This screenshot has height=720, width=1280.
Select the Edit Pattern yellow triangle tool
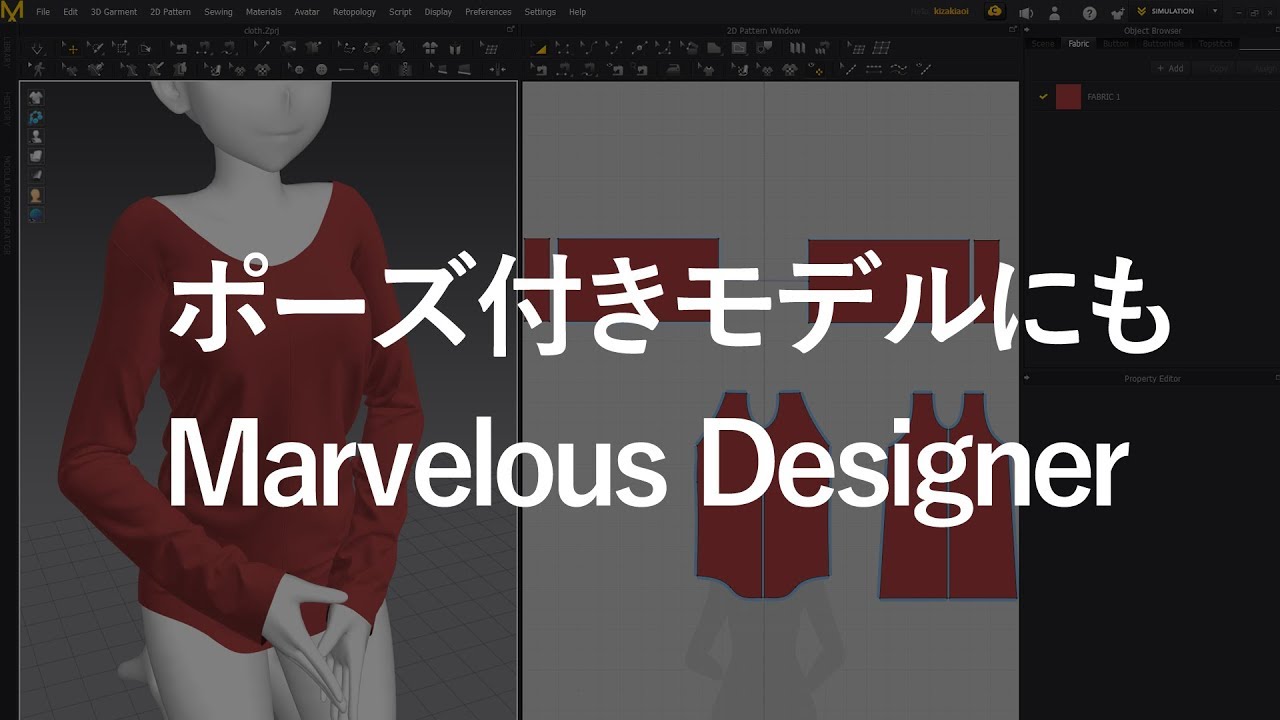tap(539, 48)
